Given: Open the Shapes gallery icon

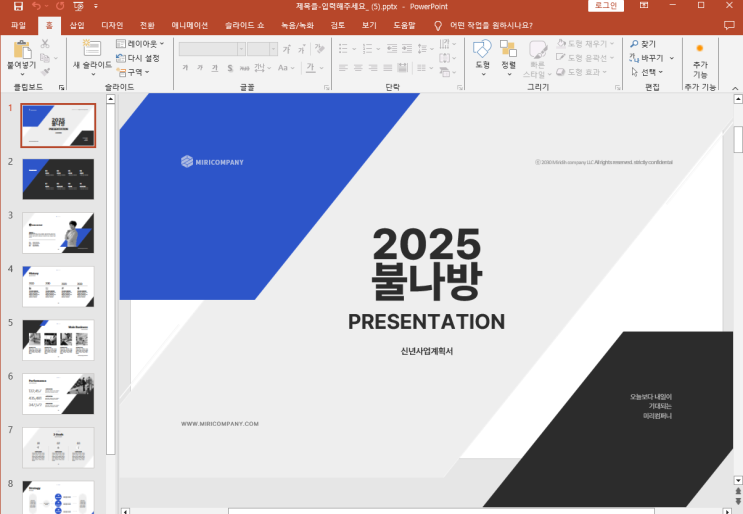Looking at the screenshot, I should click(x=482, y=48).
